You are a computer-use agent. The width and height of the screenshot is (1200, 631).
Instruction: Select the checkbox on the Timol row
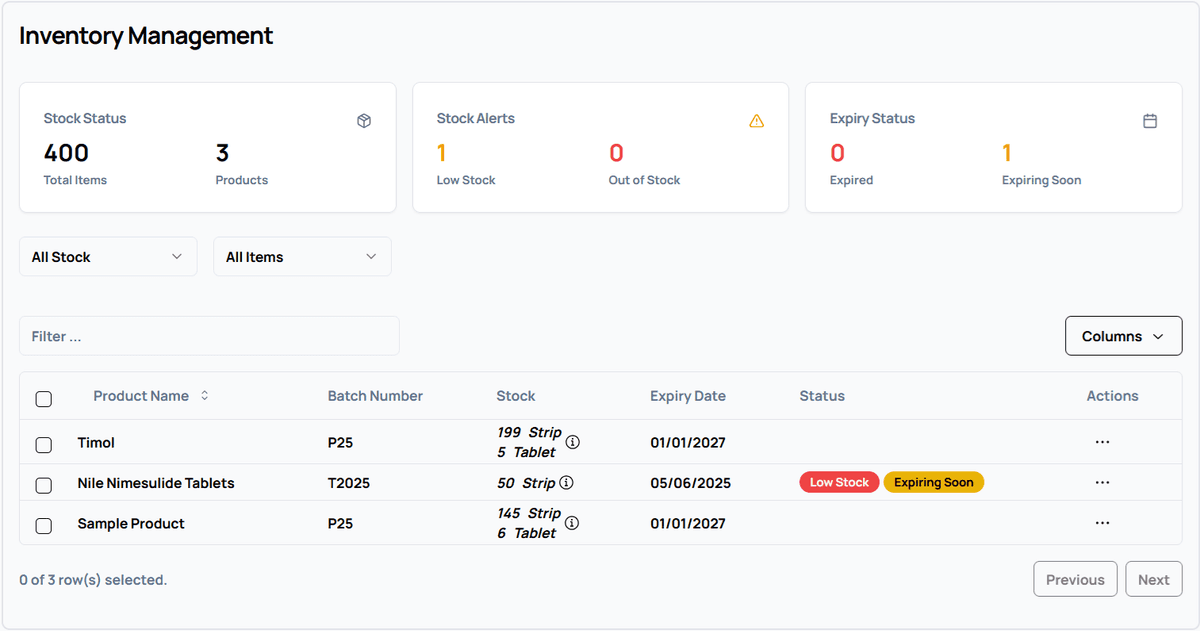point(44,442)
